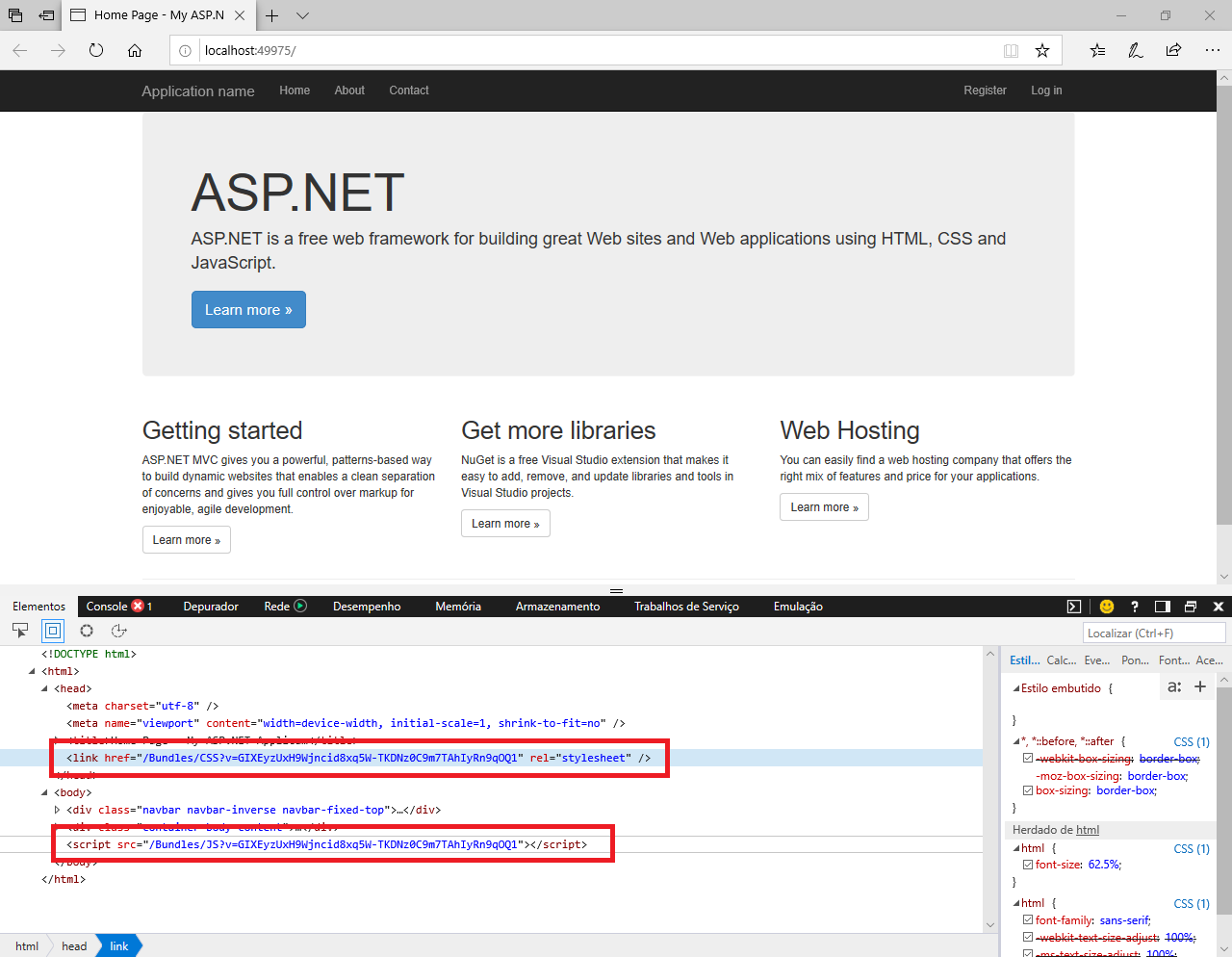Show the console drawer via its toolbar icon

1074,607
